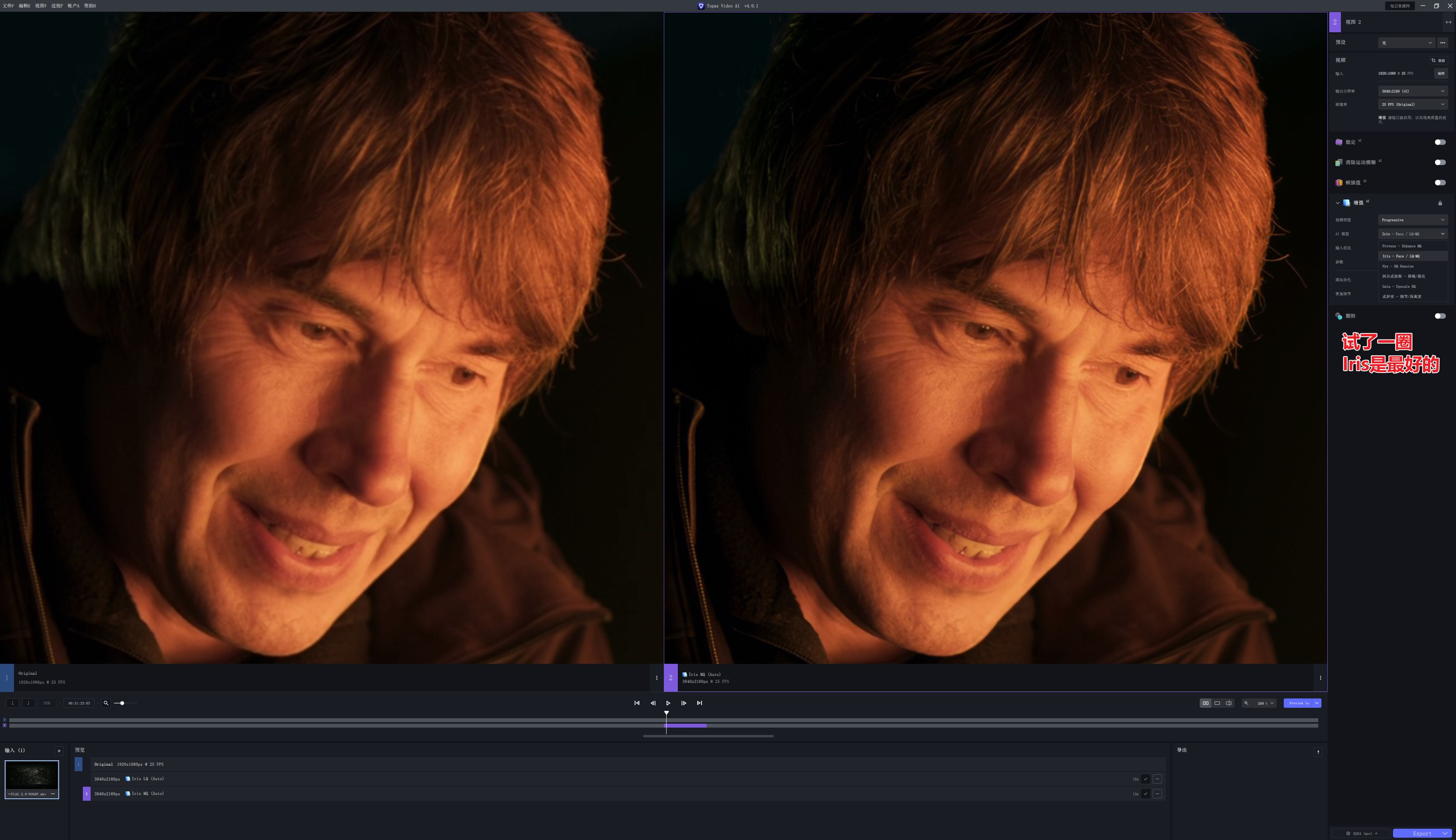Open the output resolution 3840x2160 dropdown

[x=1412, y=91]
